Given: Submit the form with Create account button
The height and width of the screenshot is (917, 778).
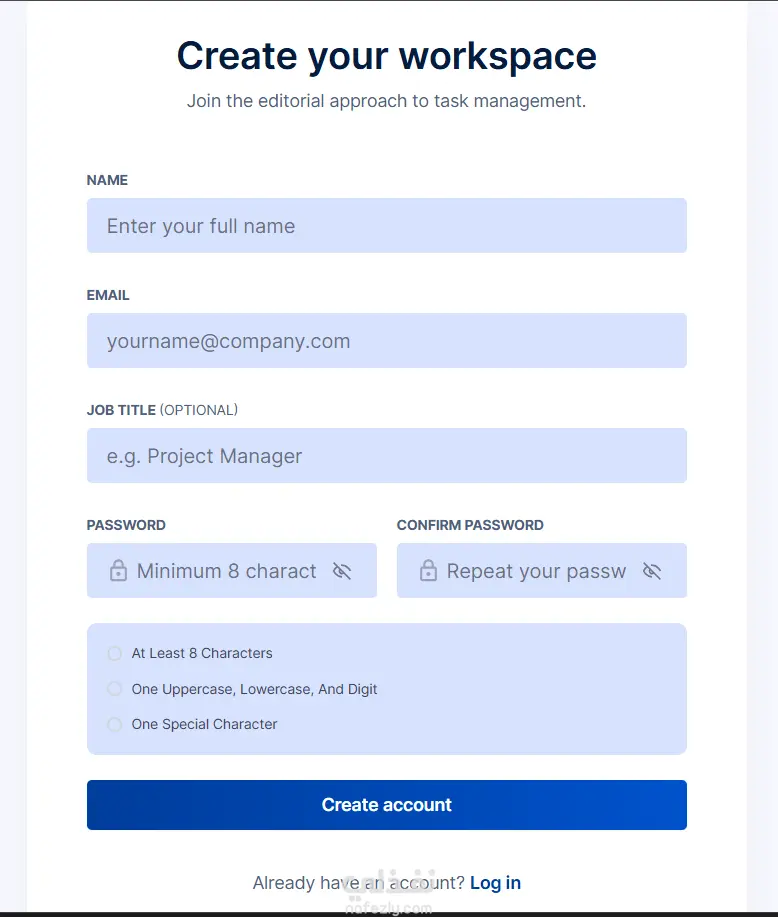Looking at the screenshot, I should tap(387, 805).
